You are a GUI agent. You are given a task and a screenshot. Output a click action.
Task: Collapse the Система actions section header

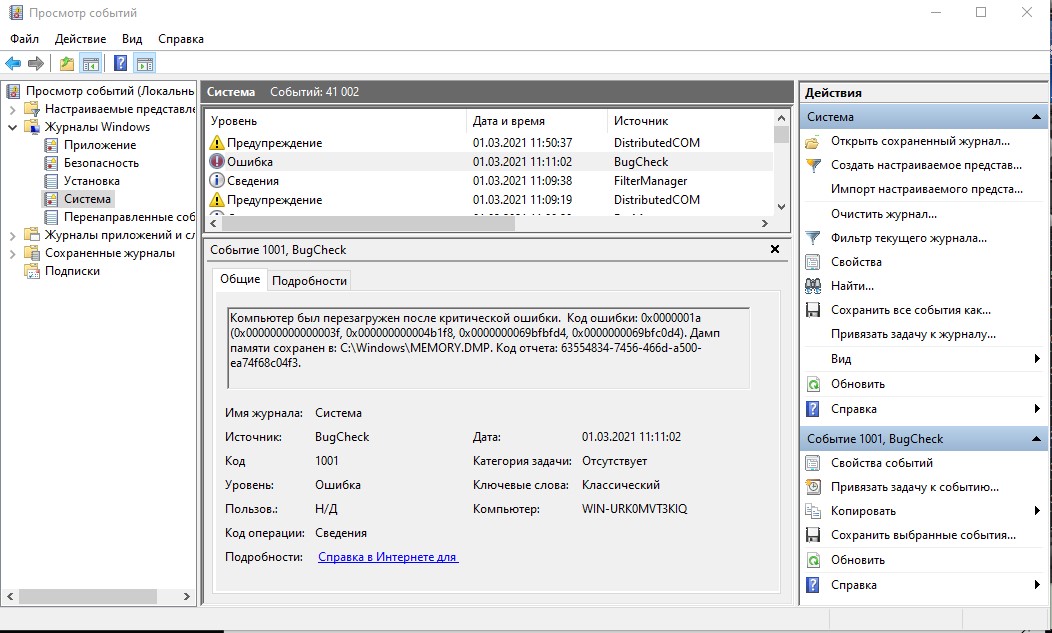click(x=1036, y=117)
